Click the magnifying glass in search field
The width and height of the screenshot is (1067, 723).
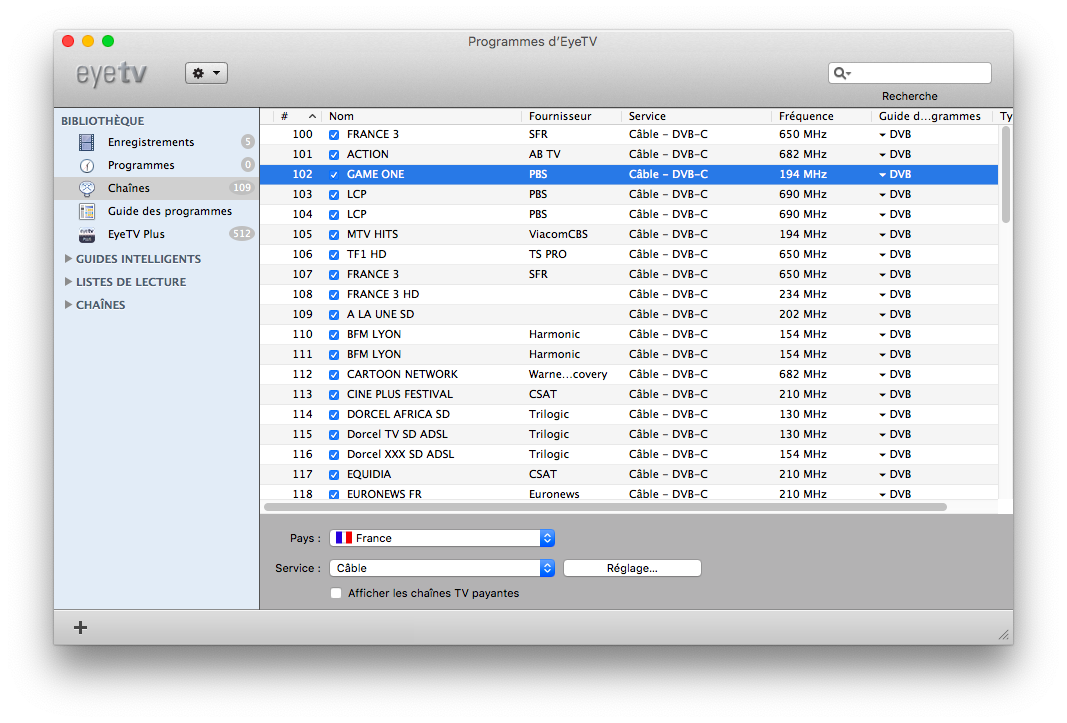click(x=841, y=73)
